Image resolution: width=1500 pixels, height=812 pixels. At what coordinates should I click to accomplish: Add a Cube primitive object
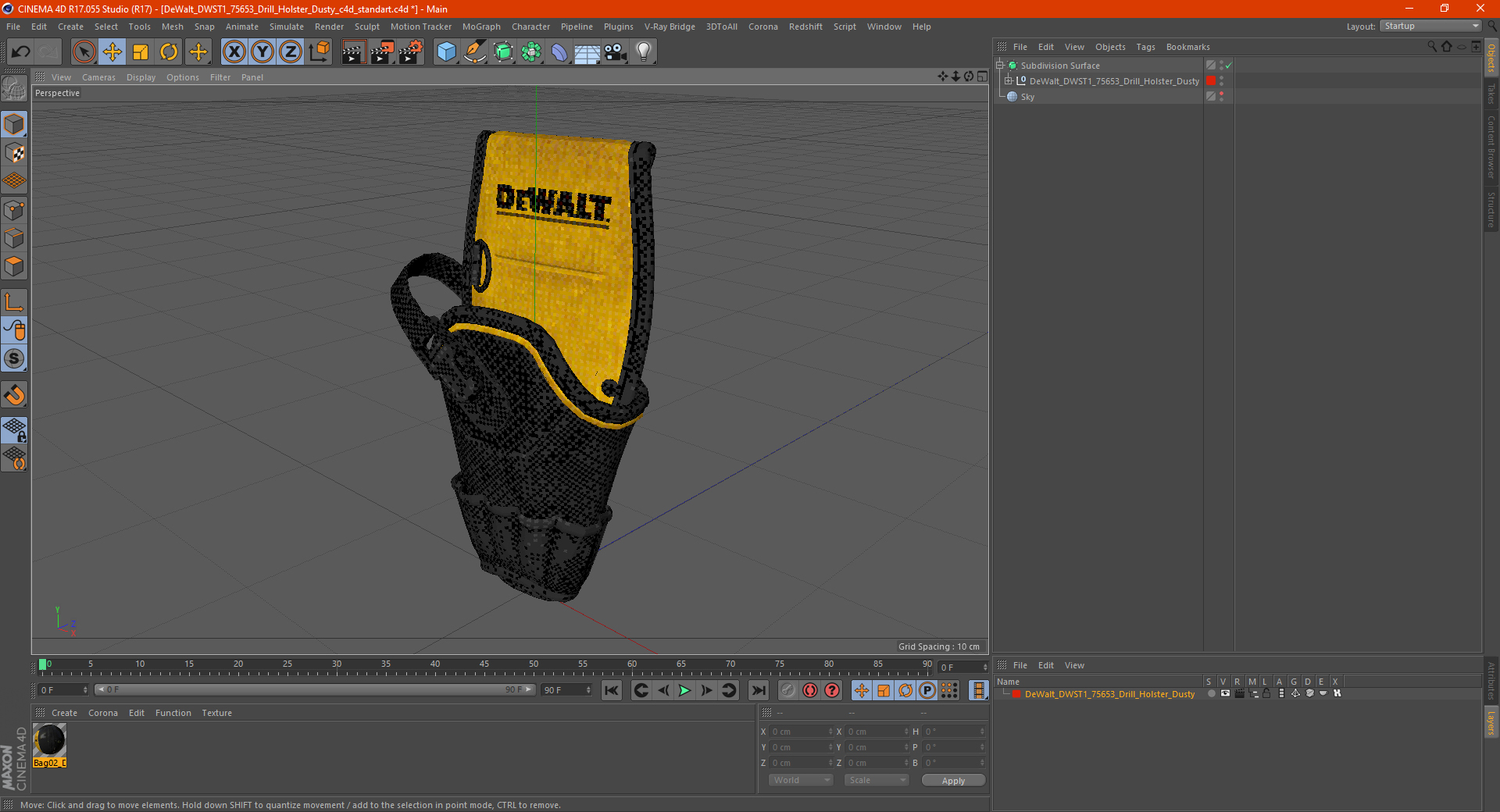click(446, 52)
